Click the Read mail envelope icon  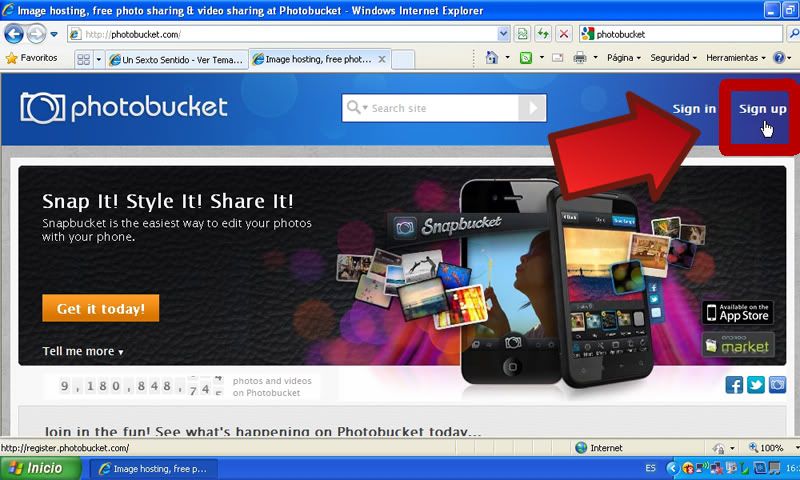[x=558, y=58]
